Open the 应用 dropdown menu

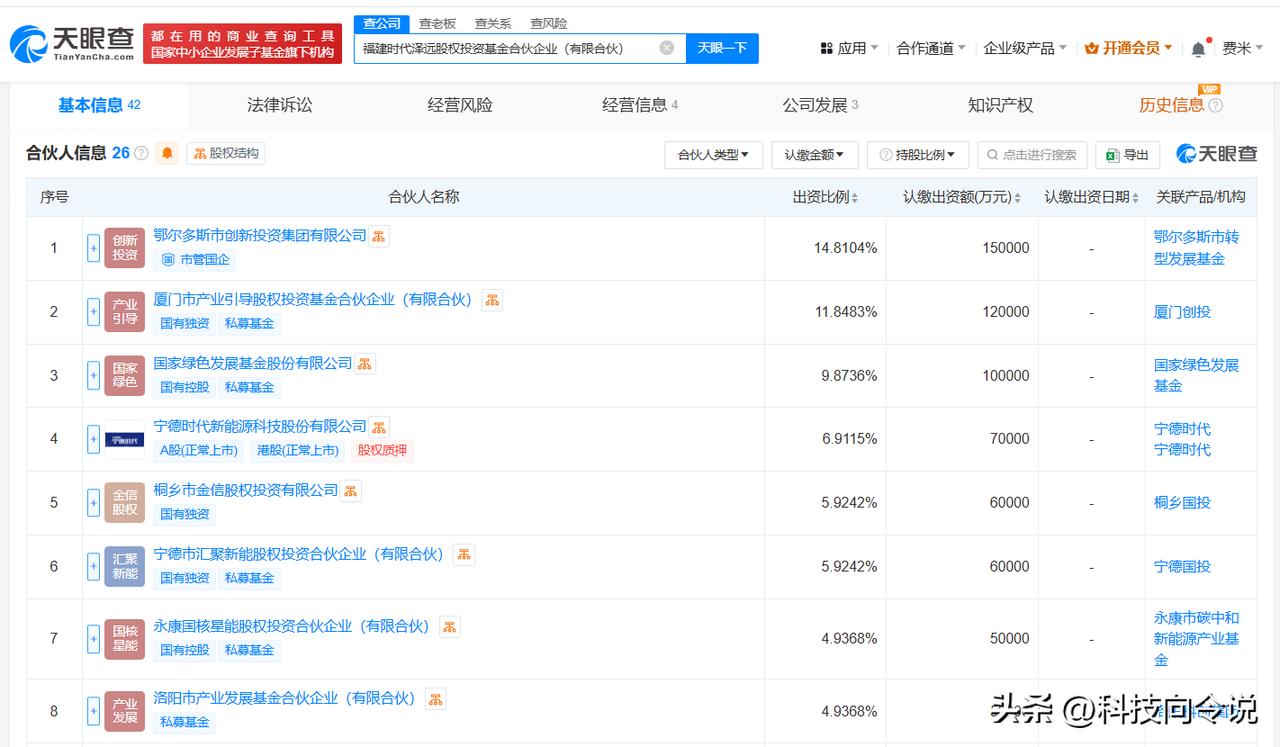coord(849,48)
